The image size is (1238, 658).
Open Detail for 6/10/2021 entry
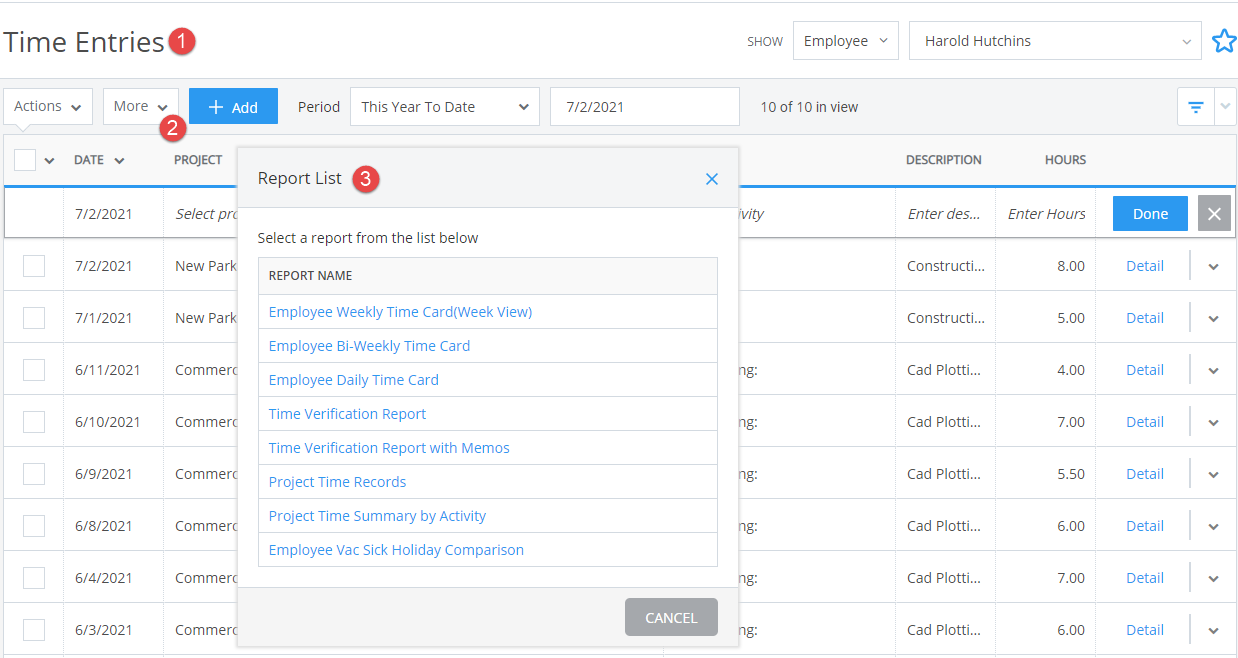[1145, 422]
